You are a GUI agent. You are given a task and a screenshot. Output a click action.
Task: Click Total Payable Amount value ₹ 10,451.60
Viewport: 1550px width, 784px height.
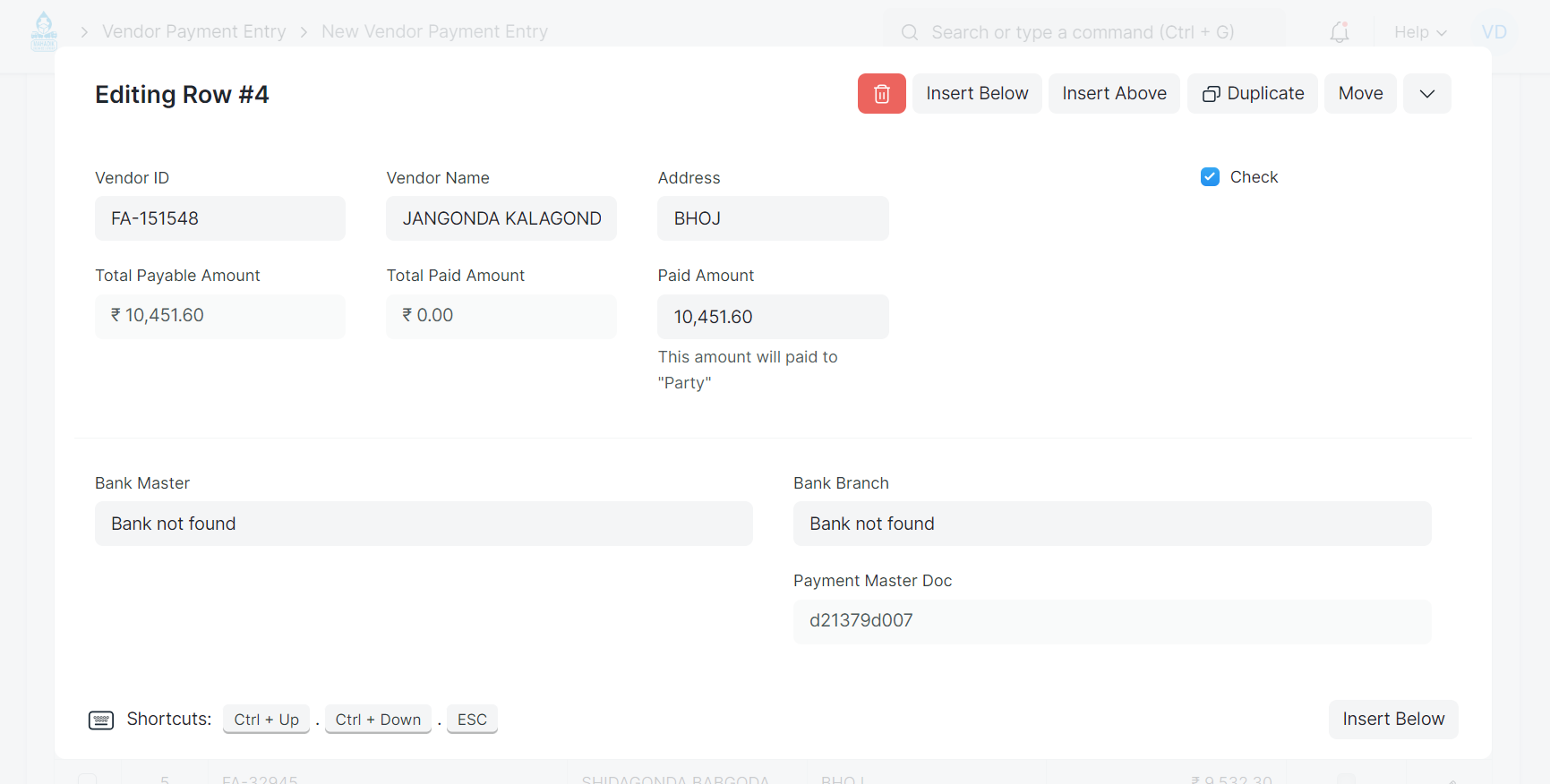[x=220, y=316]
